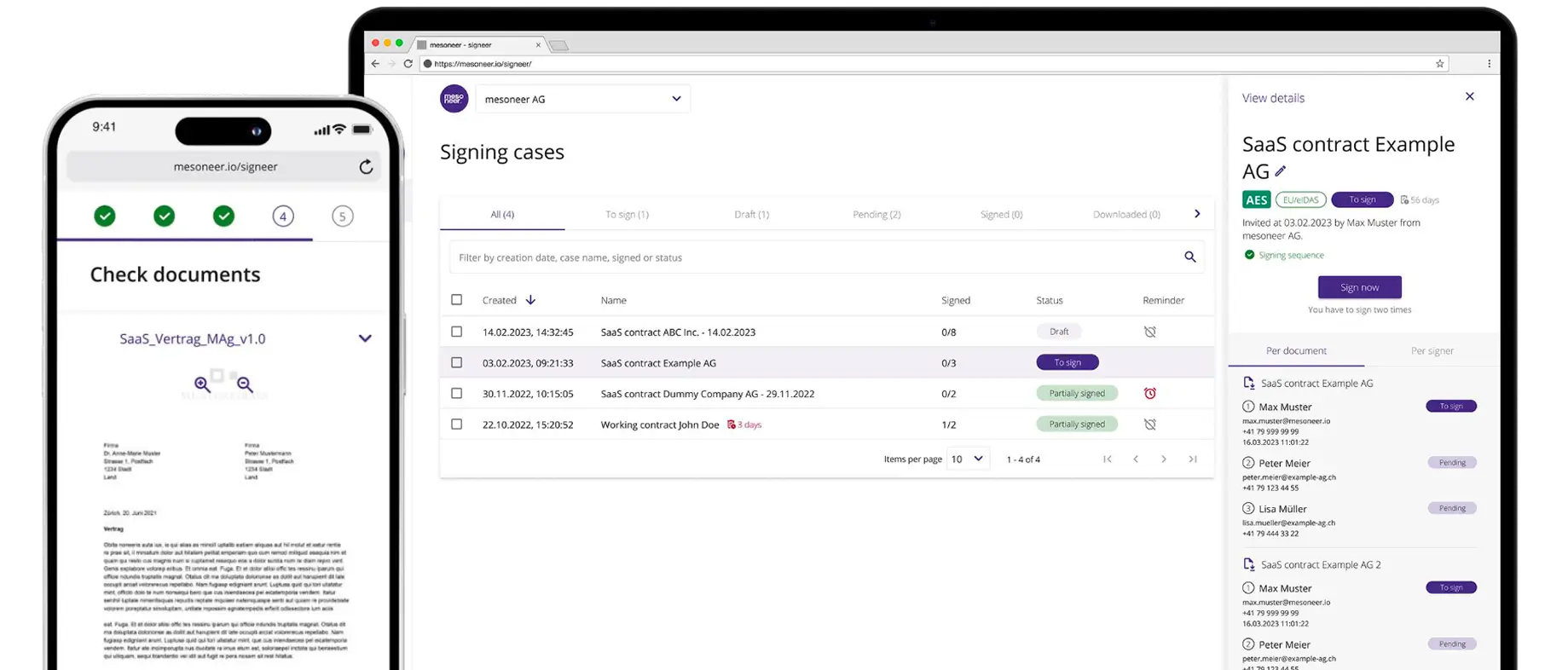Click reminder-off icon in John Doe row
1568x670 pixels.
coord(1150,424)
